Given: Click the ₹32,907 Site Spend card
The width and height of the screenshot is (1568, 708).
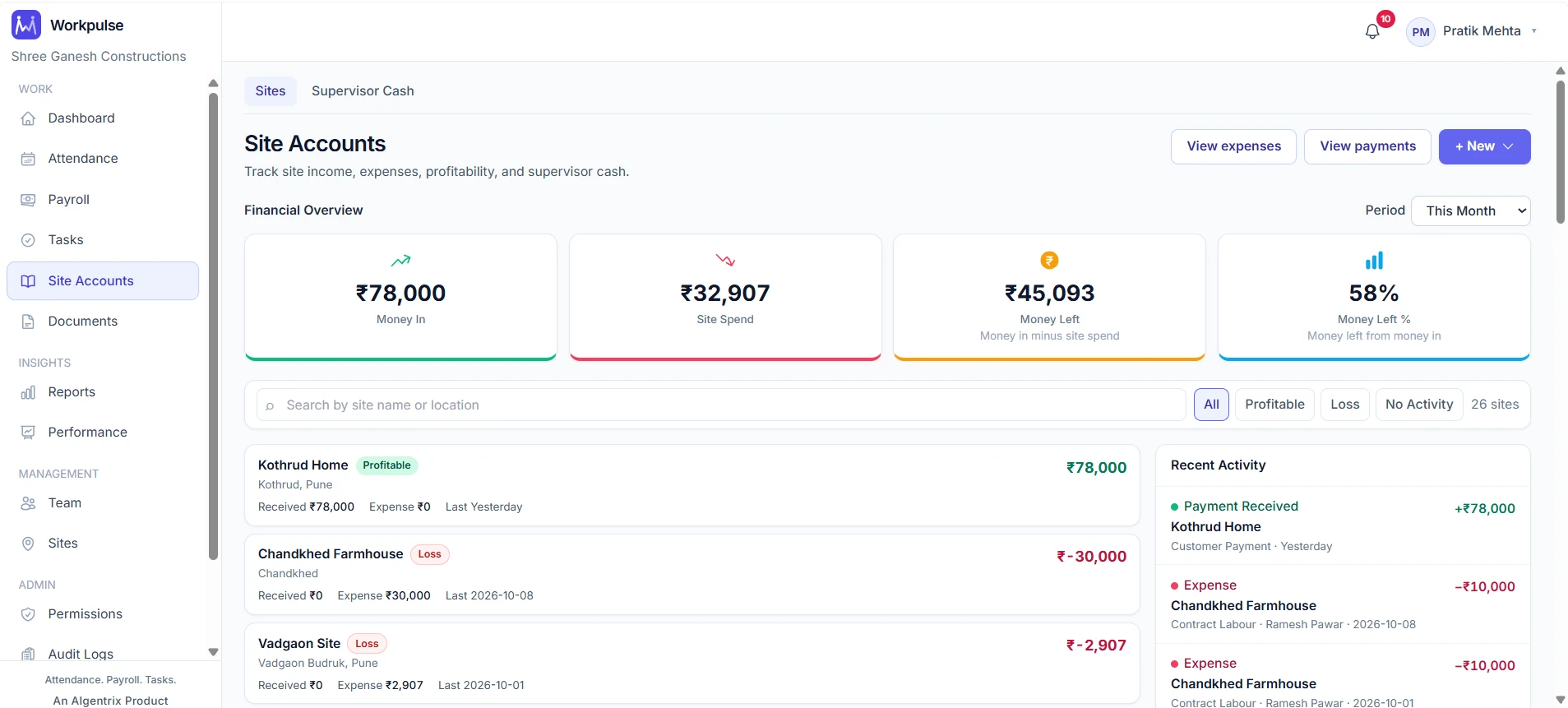Looking at the screenshot, I should tap(724, 297).
